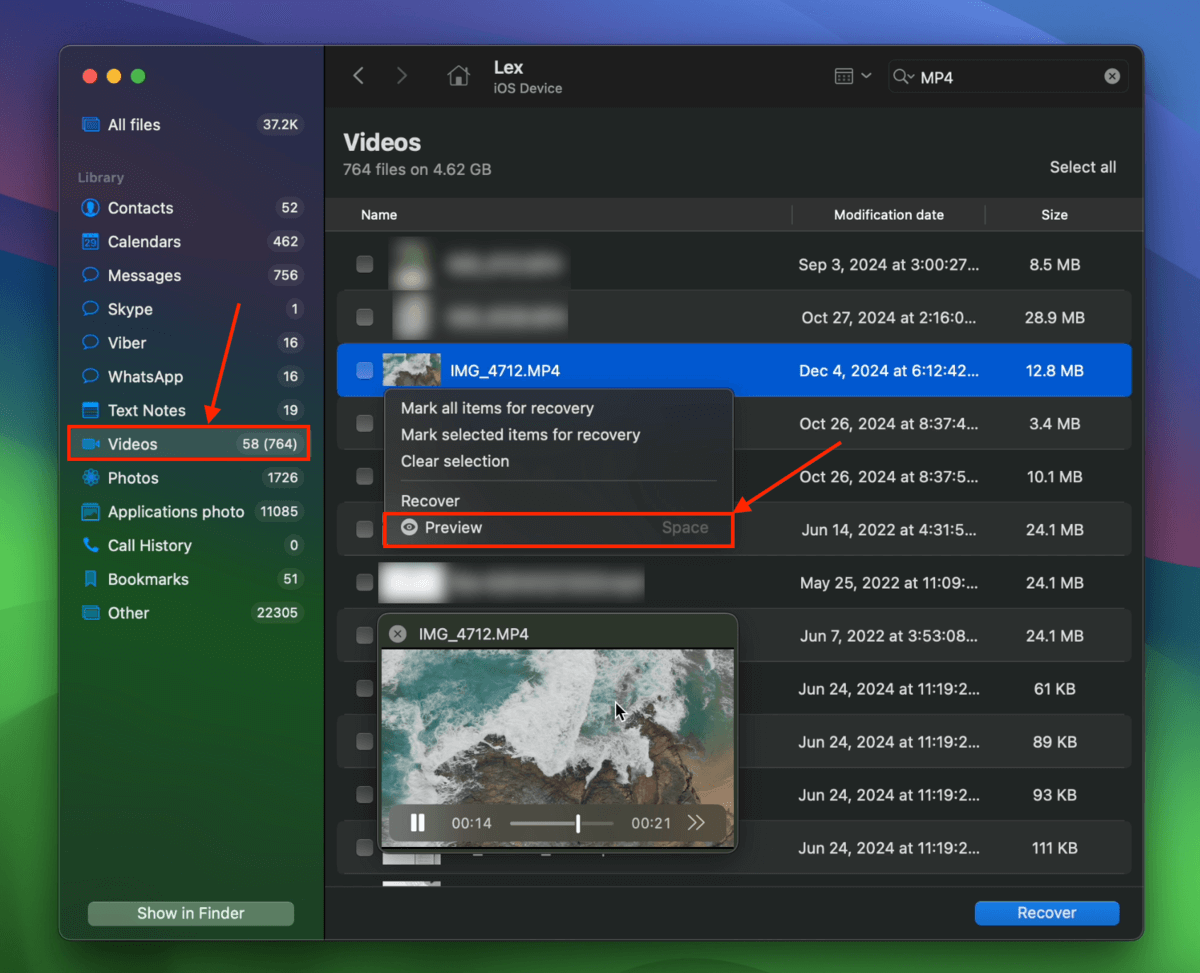The image size is (1200, 973).
Task: Click the Home icon in toolbar
Action: 458,76
